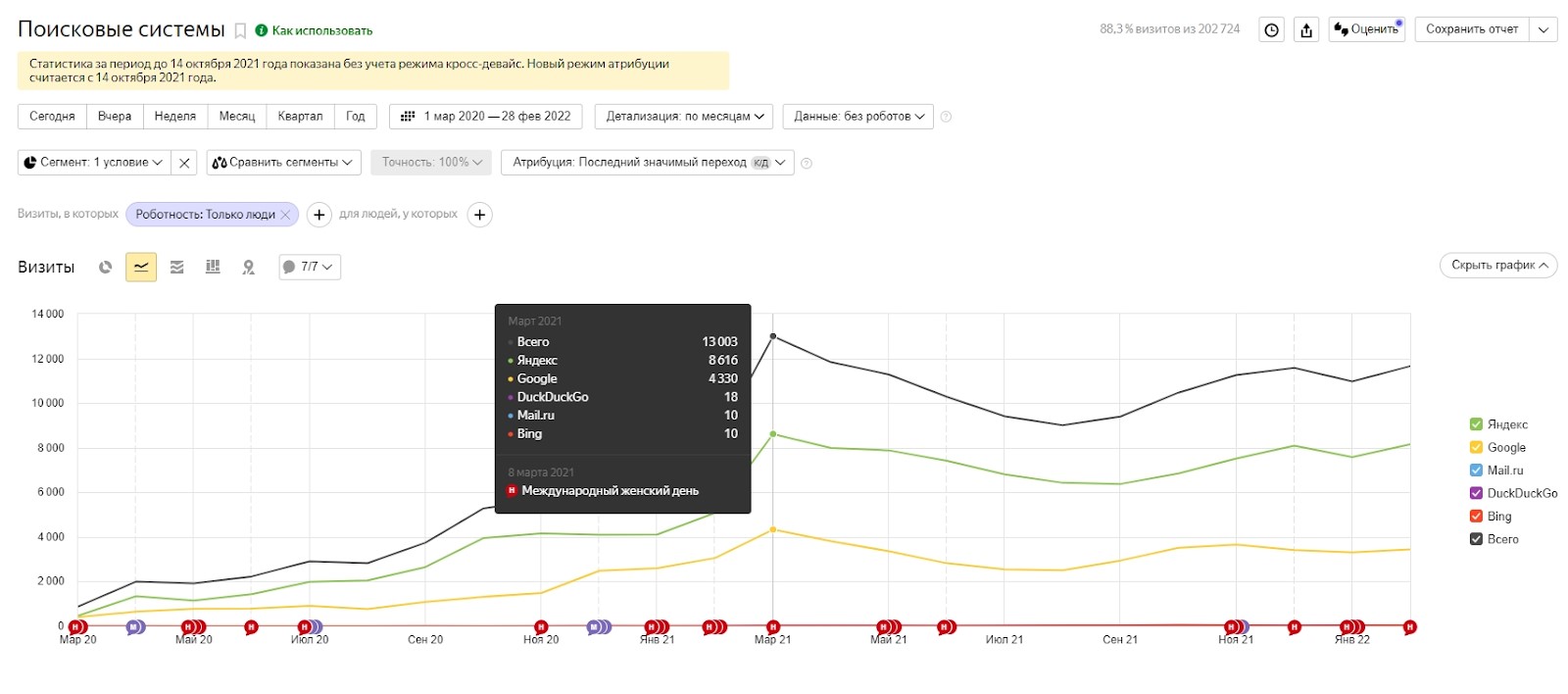1568x694 pixels.
Task: Select the stacked area chart icon
Action: 177,267
